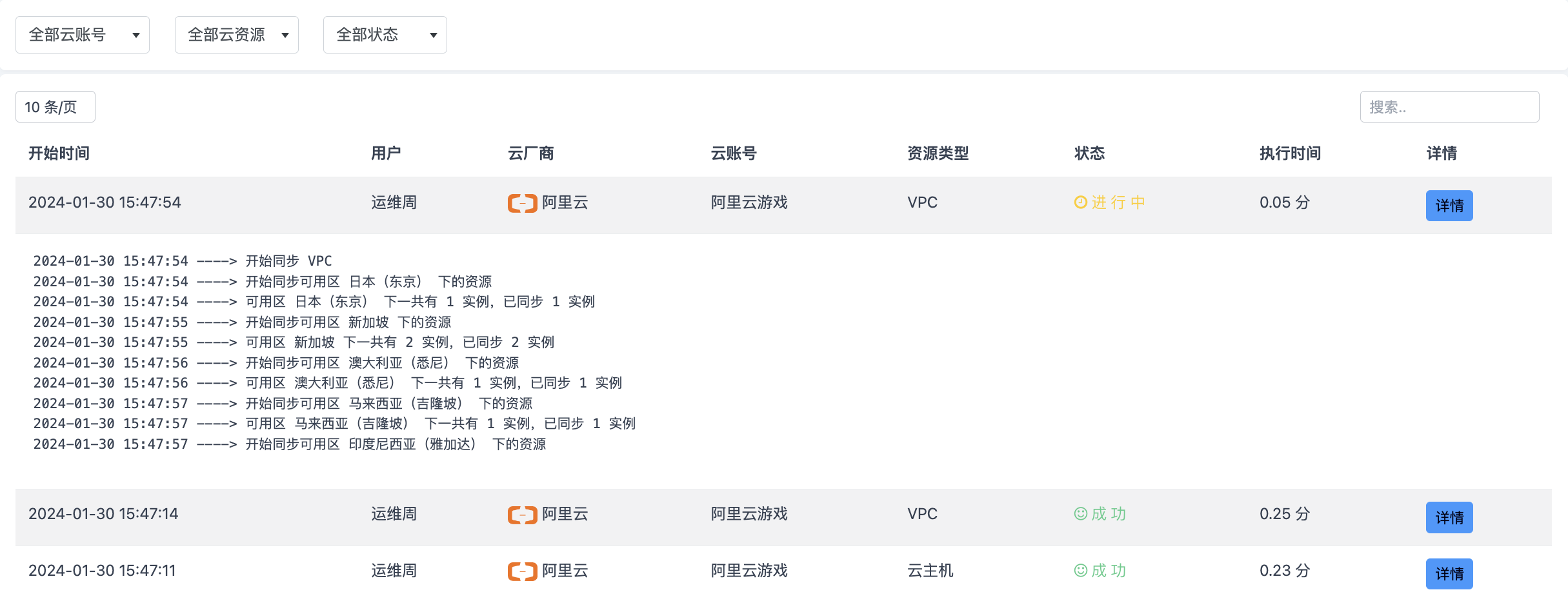The height and width of the screenshot is (601, 1568).
Task: Sort by the 开始时间 column header
Action: pos(59,153)
